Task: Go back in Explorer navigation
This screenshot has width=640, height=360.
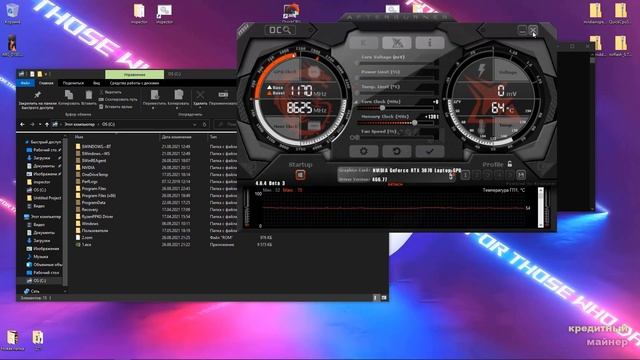Action: pos(22,124)
